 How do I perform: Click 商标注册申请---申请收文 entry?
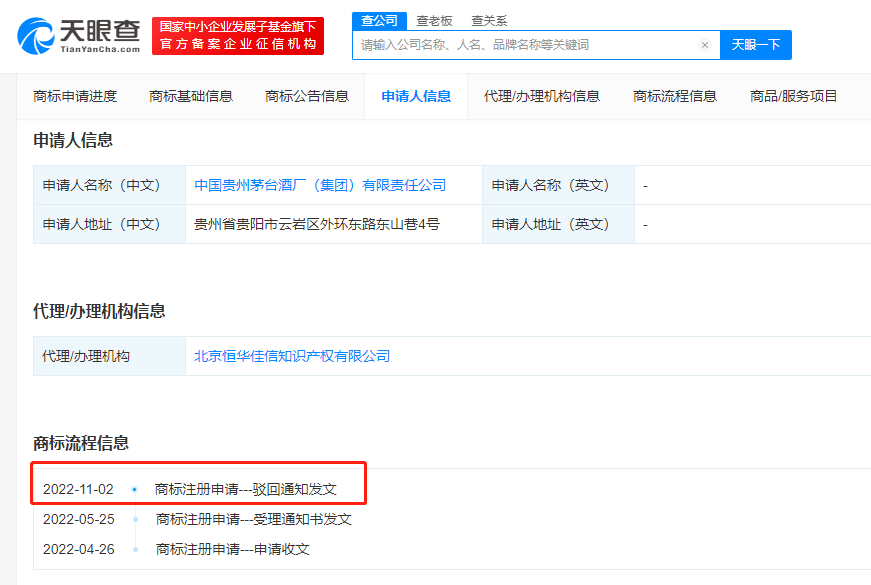[233, 549]
